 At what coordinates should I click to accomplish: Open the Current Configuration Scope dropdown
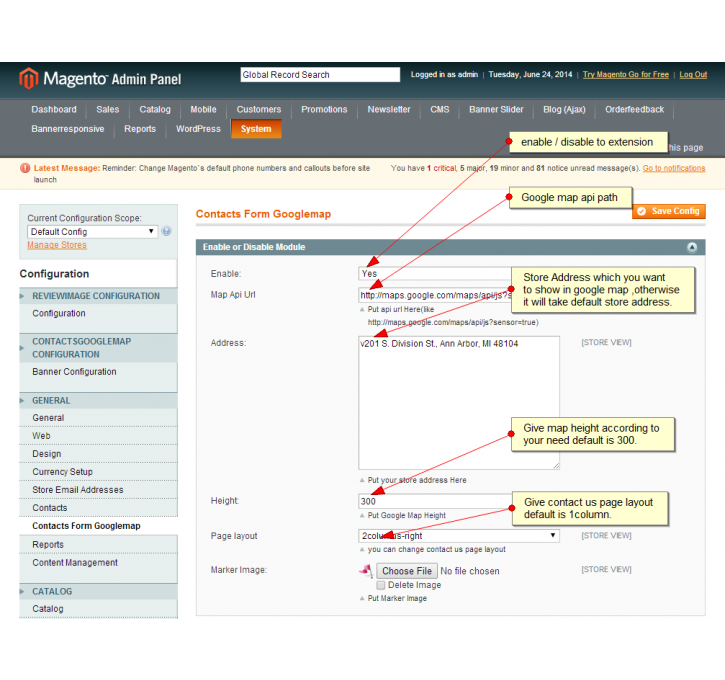92,232
